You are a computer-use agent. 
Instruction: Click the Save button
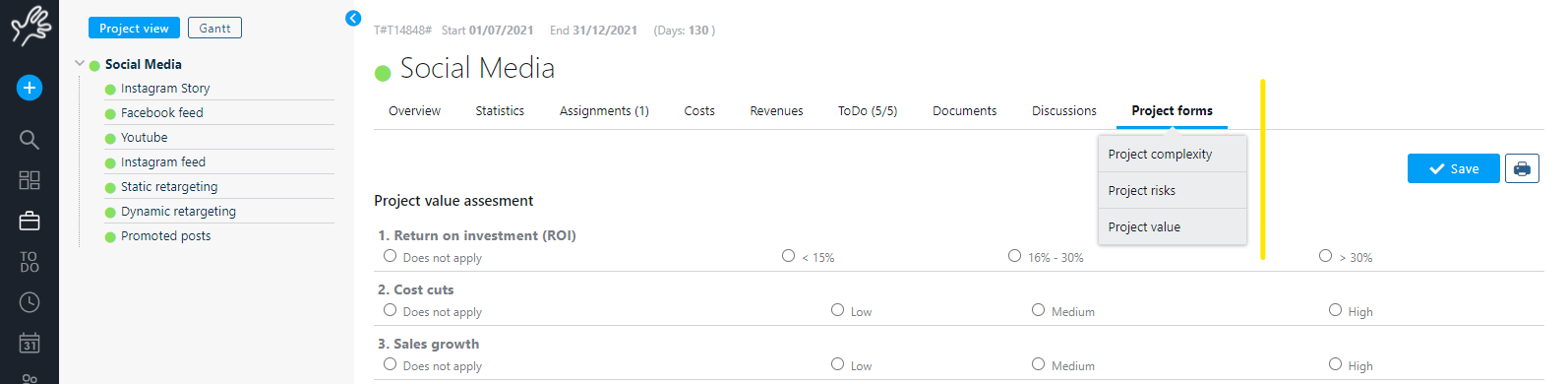click(1453, 168)
